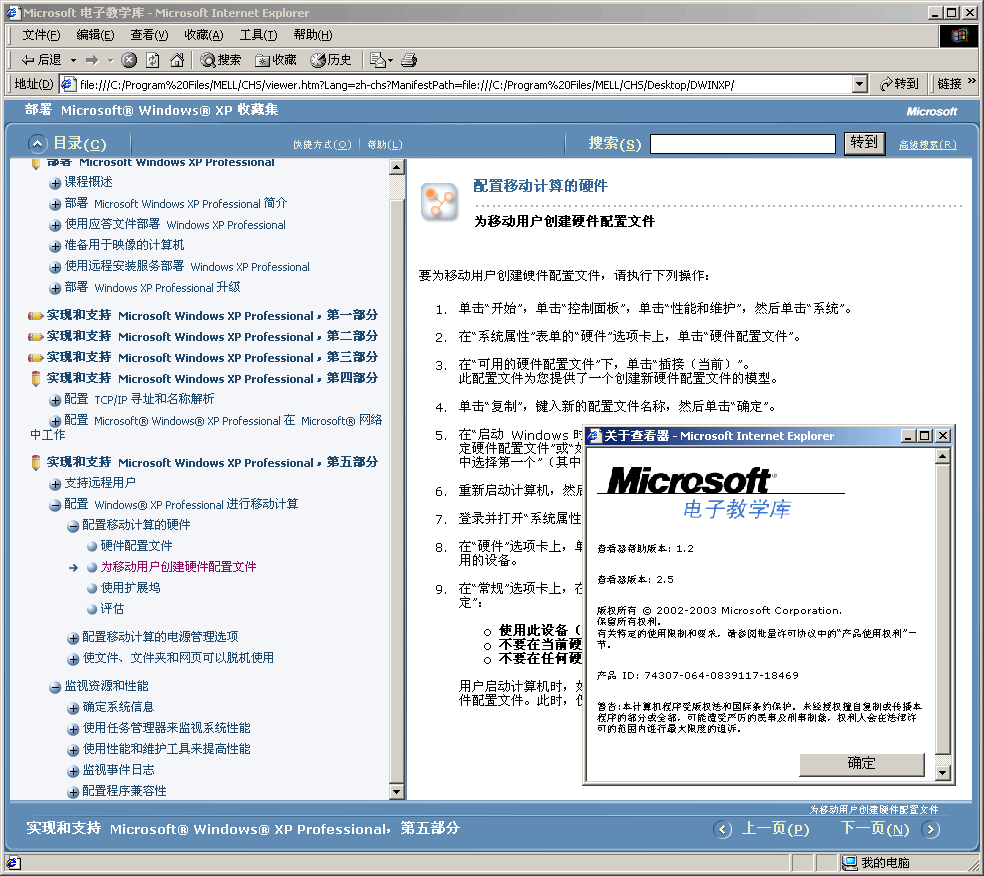Open the 搜索 toolbar button
Viewport: 984px width, 876px height.
click(220, 60)
